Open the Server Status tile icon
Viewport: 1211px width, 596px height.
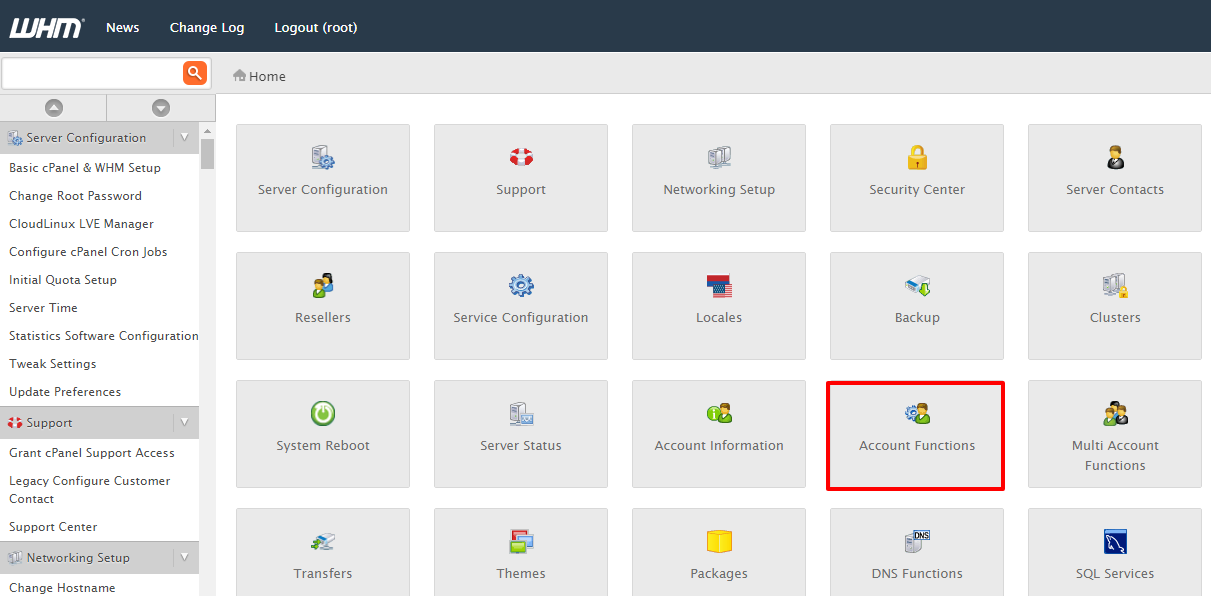521,414
